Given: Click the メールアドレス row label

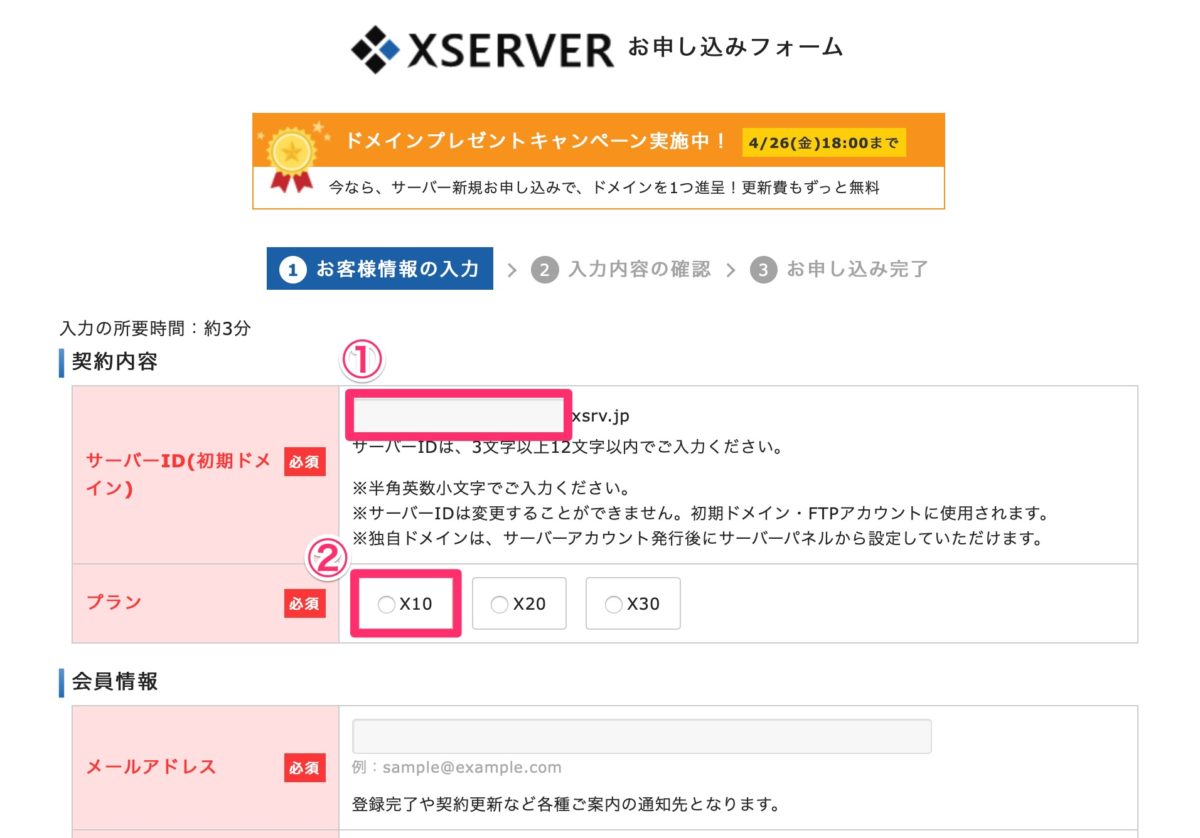Looking at the screenshot, I should pos(150,768).
